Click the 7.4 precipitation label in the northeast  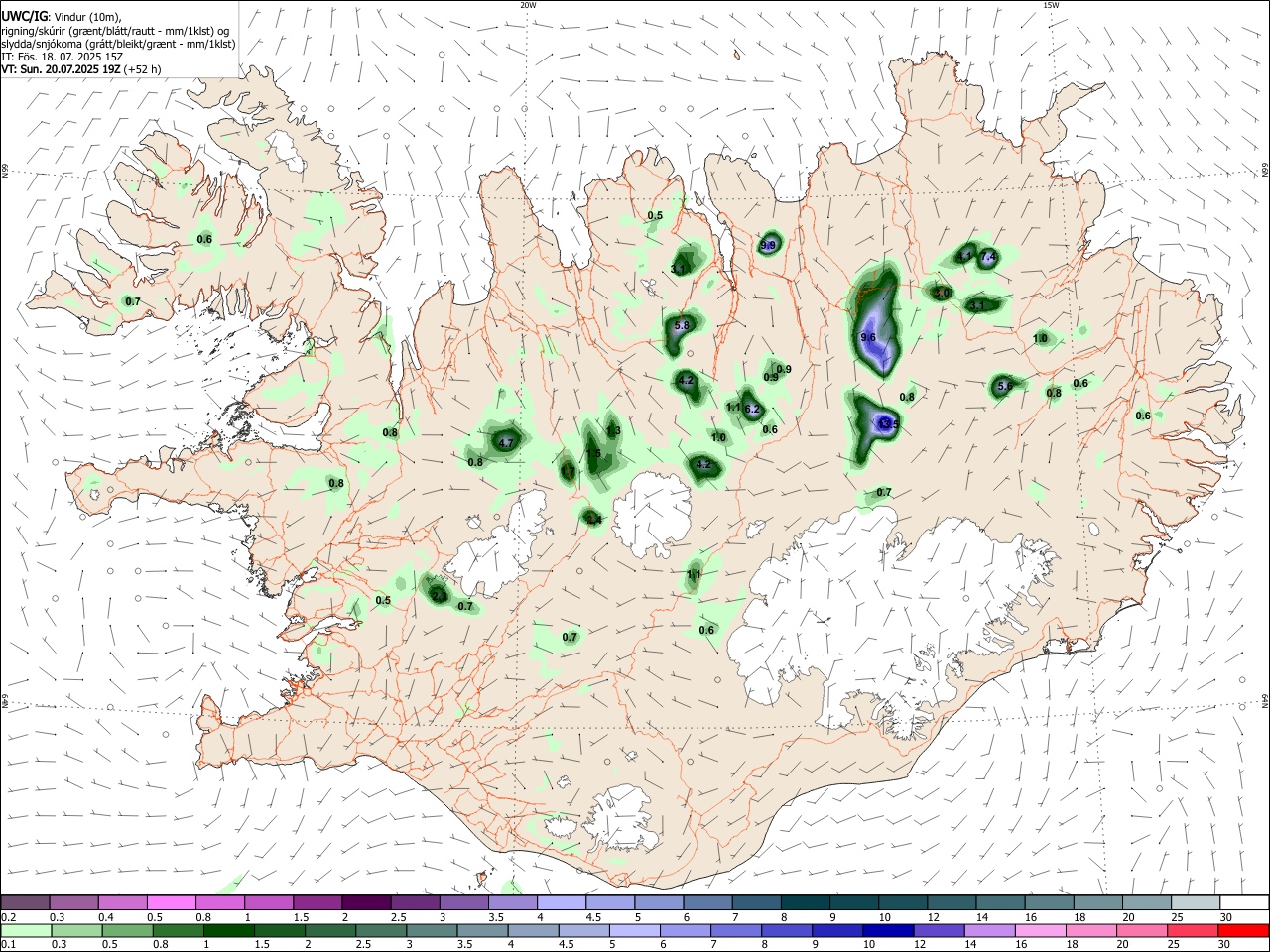987,257
